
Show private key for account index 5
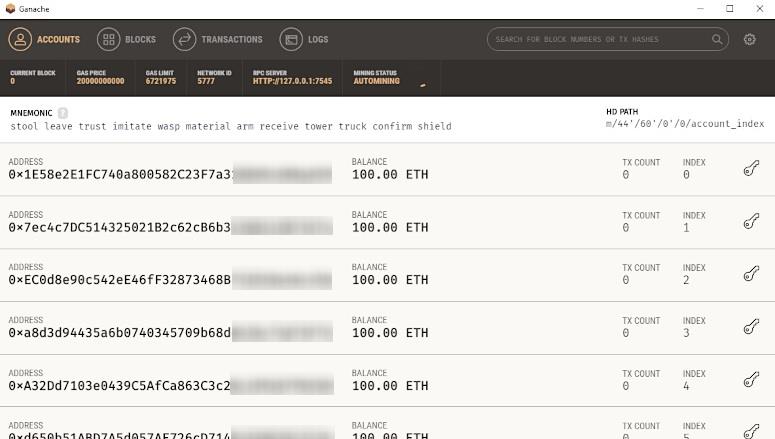click(x=751, y=431)
